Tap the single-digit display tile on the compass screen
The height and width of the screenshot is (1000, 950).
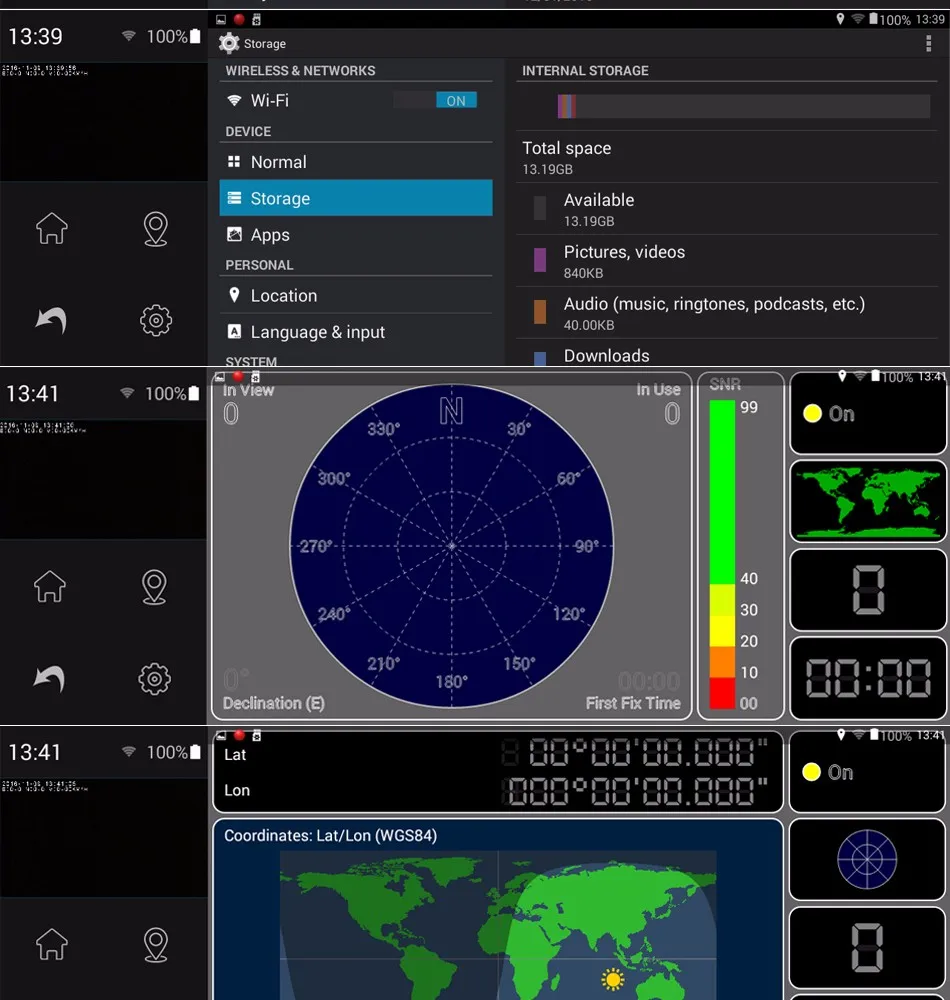coord(868,590)
